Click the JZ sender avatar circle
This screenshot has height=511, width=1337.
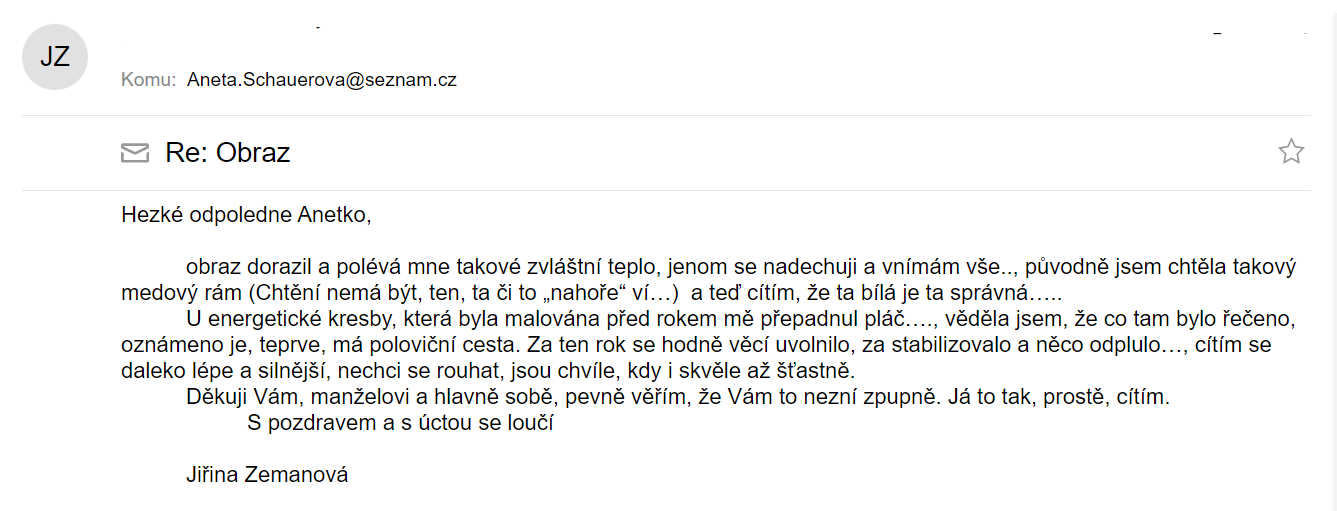(55, 57)
